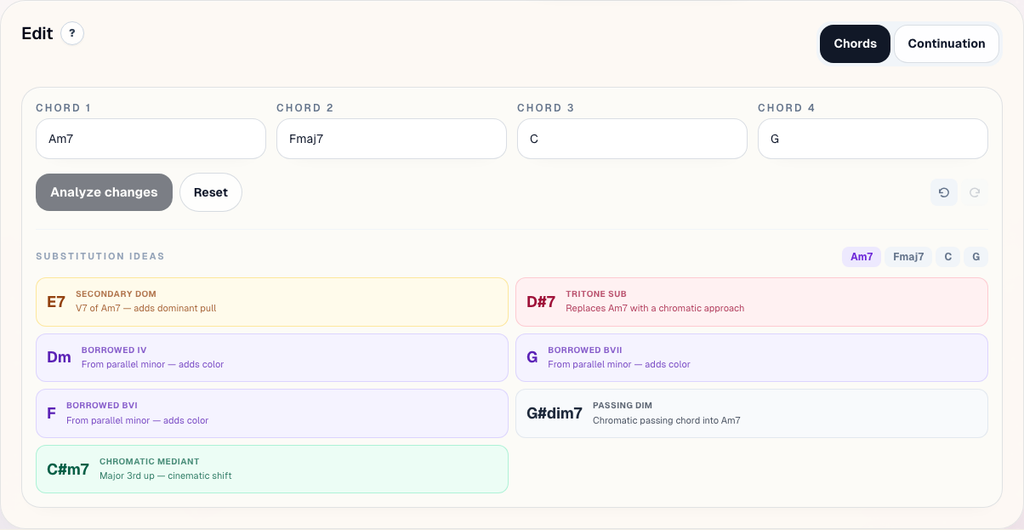This screenshot has width=1024, height=530.
Task: Choose the E7 secondary dominant suggestion
Action: coord(272,302)
